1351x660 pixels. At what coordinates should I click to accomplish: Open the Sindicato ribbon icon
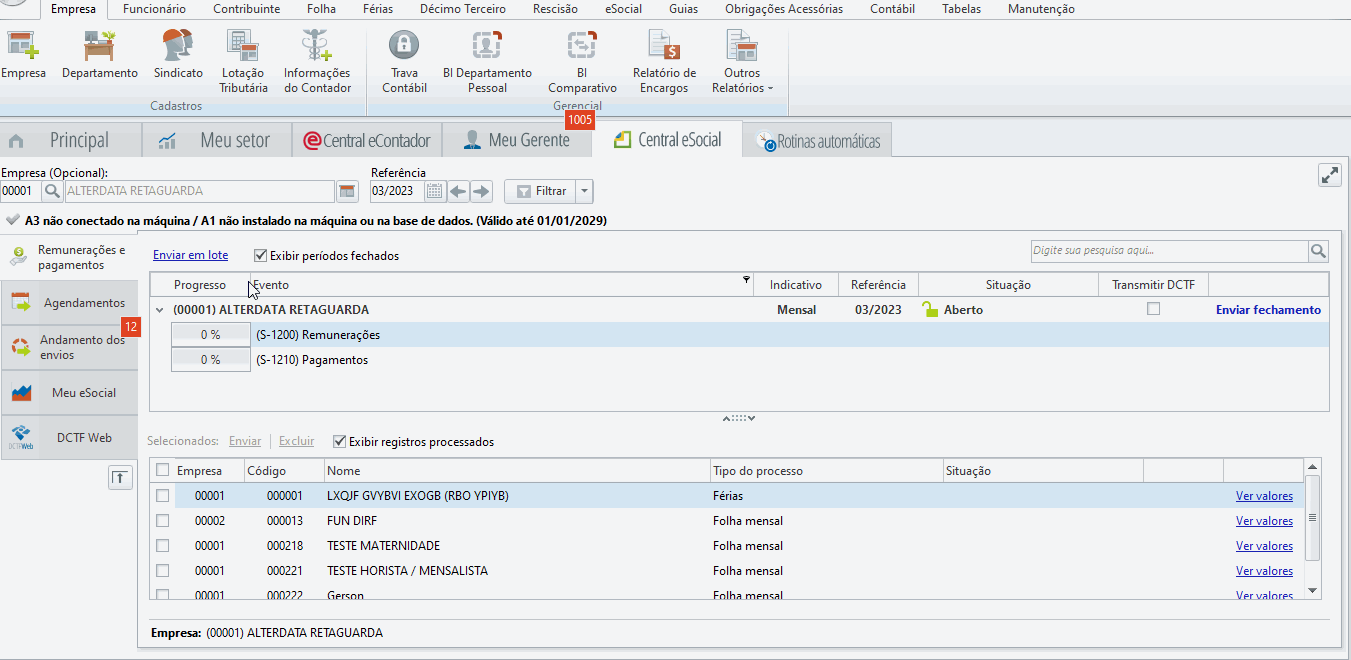pos(178,46)
